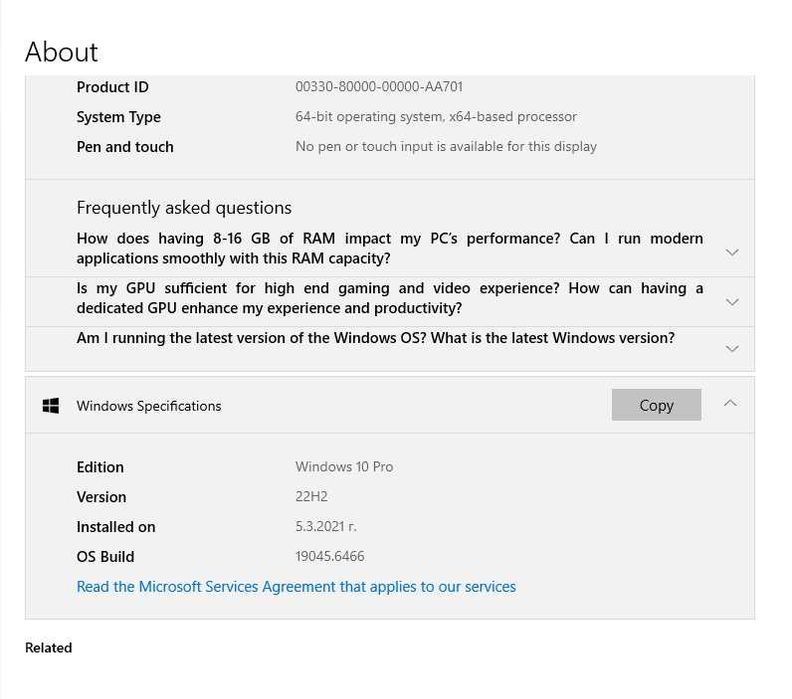Image resolution: width=792 pixels, height=699 pixels.
Task: Click the Installed on label
Action: (x=116, y=527)
